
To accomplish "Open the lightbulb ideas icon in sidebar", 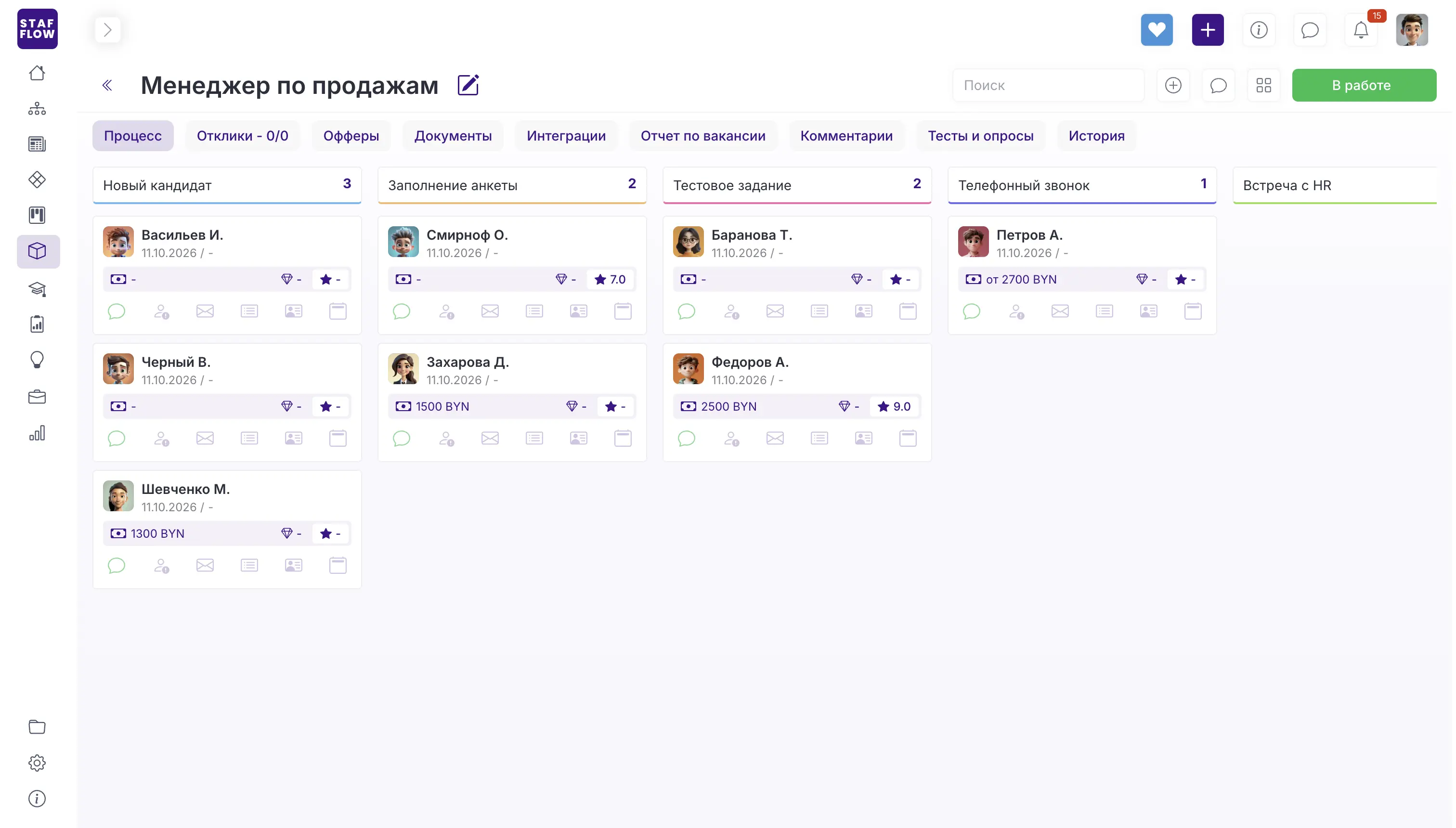I will pos(37,360).
